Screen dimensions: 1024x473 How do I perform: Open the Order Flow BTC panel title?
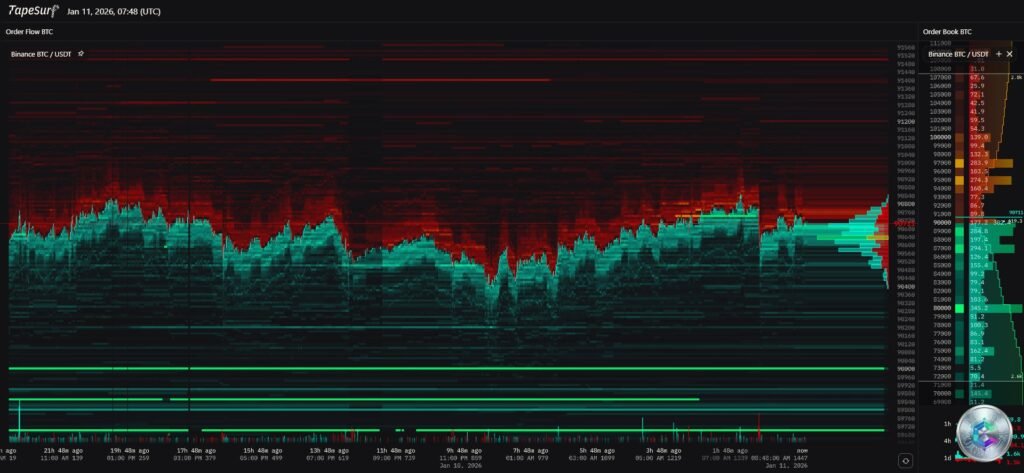click(29, 32)
